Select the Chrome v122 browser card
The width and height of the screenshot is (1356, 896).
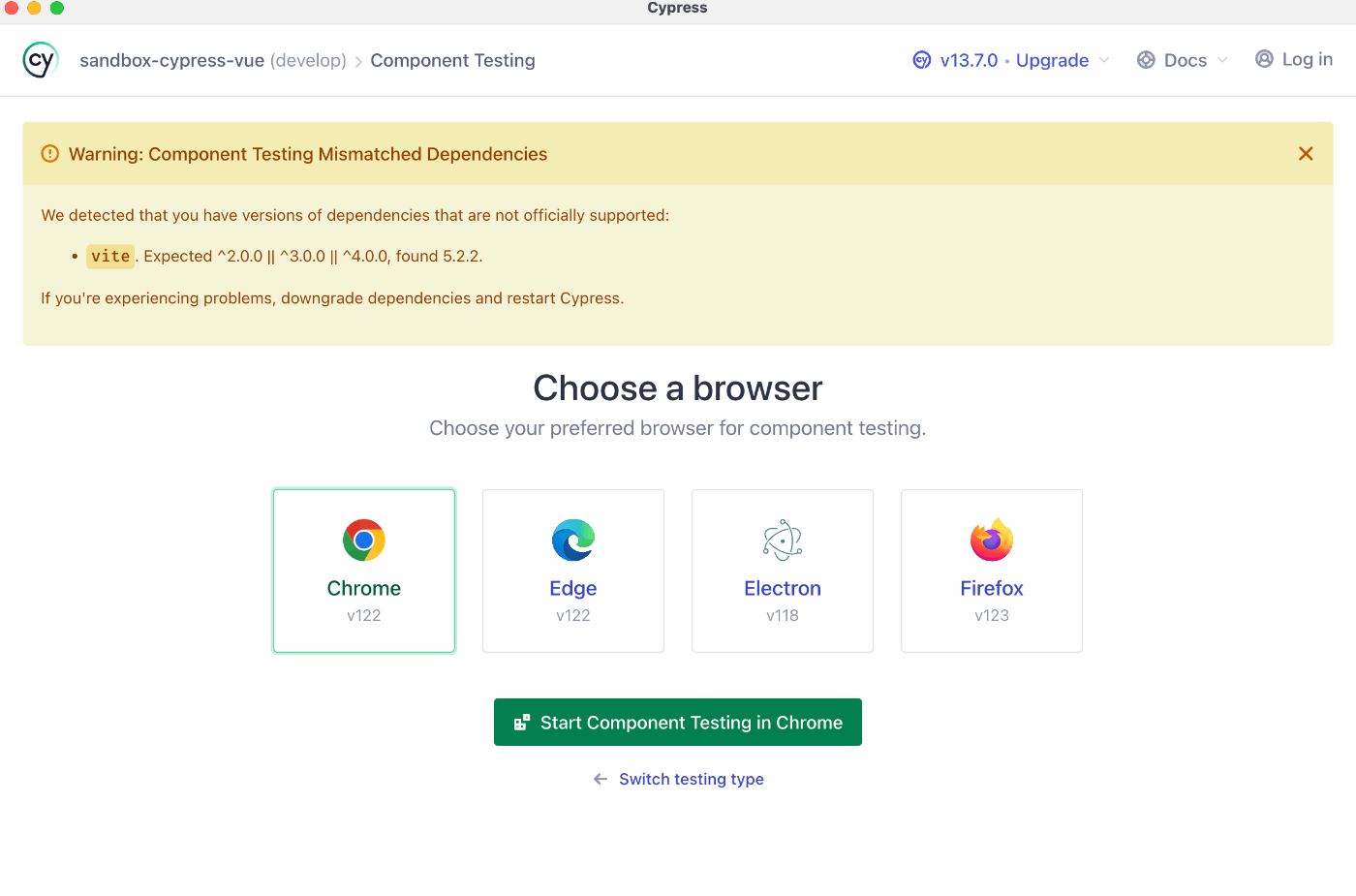point(364,571)
